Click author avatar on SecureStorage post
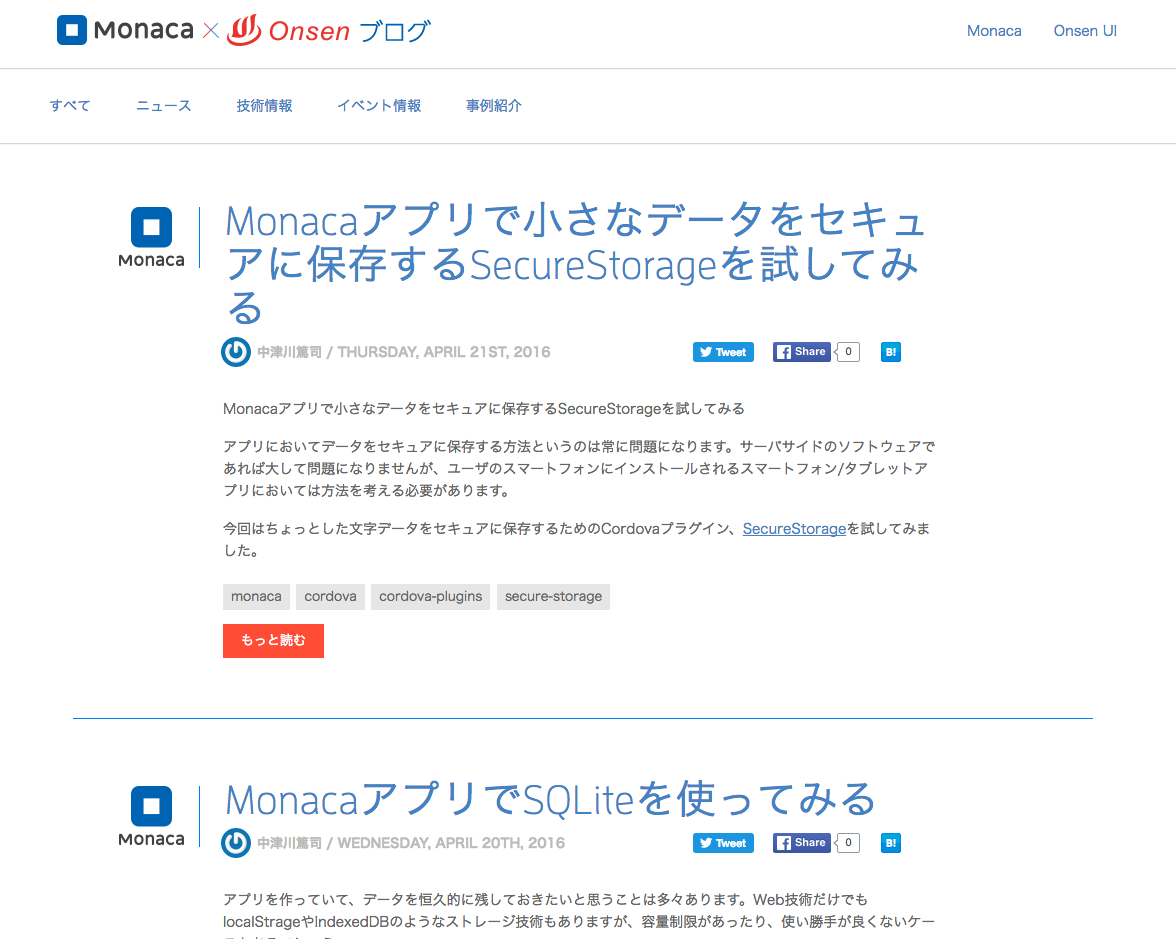 coord(236,352)
